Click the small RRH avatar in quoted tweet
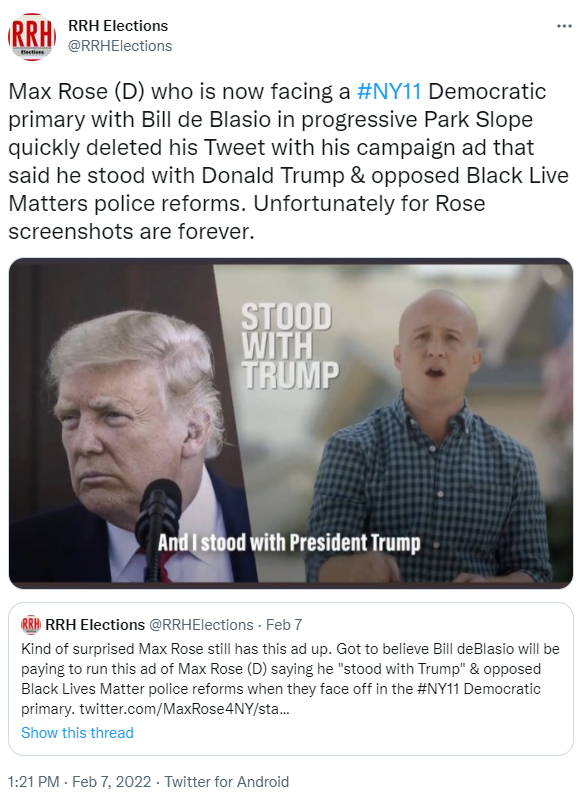583x807 pixels. click(30, 624)
